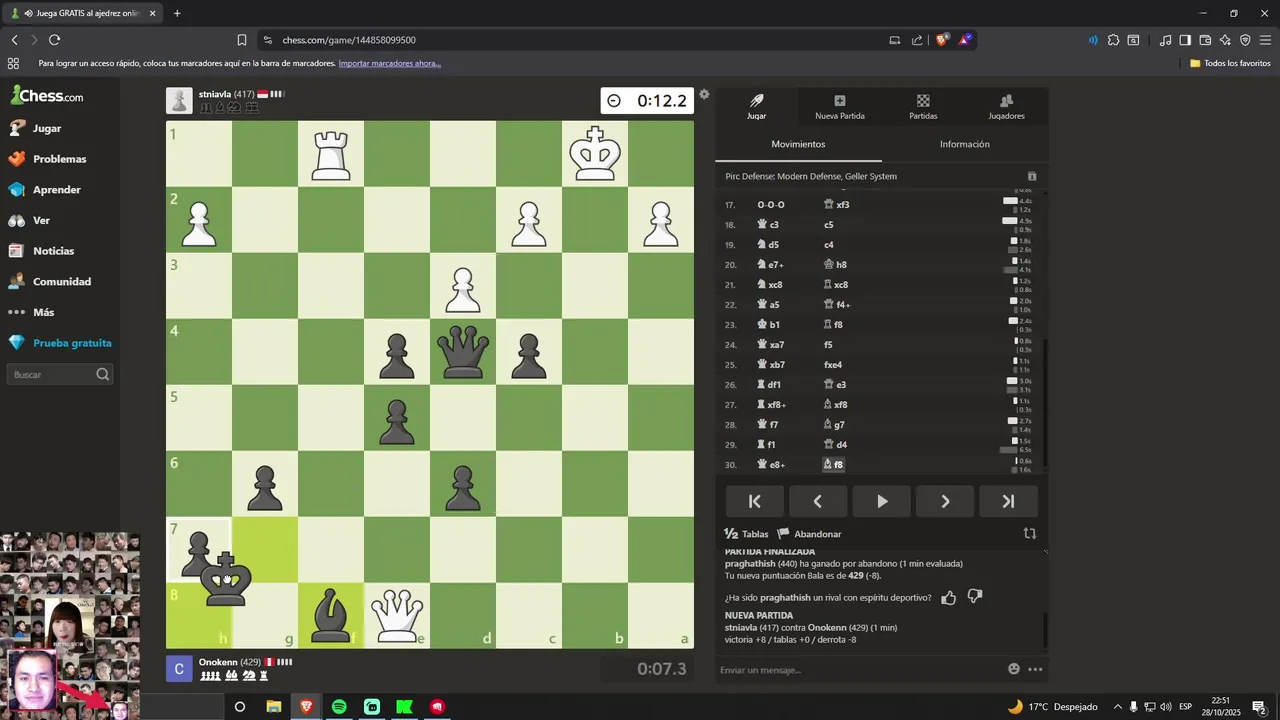This screenshot has height=720, width=1280.
Task: Give thumbs down for sportsmanship
Action: point(975,597)
